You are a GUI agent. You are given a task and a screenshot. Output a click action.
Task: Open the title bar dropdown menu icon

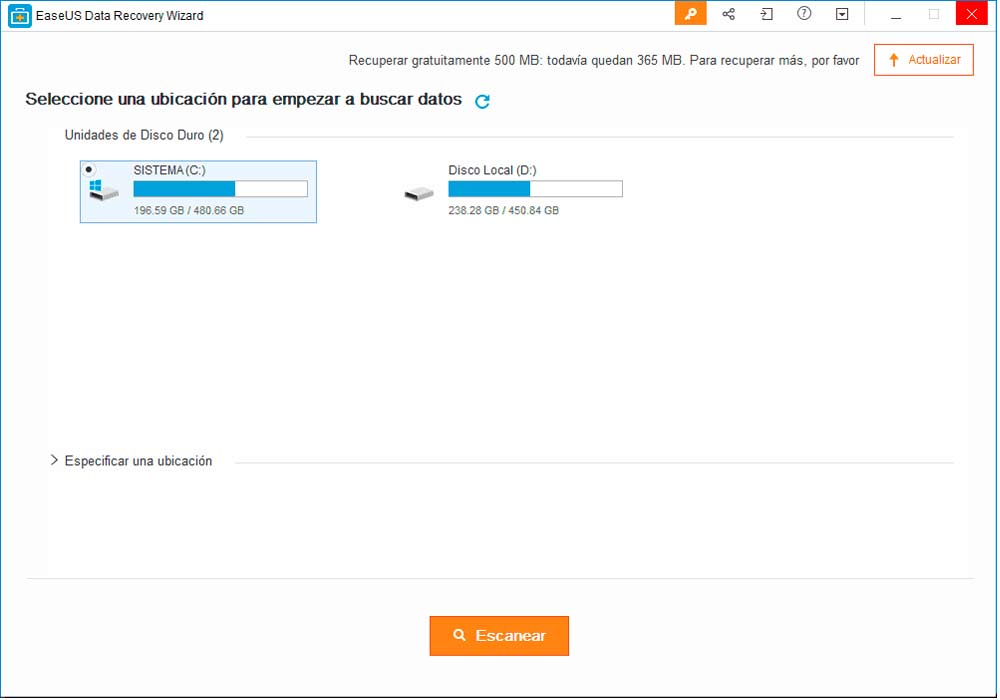pyautogui.click(x=844, y=14)
